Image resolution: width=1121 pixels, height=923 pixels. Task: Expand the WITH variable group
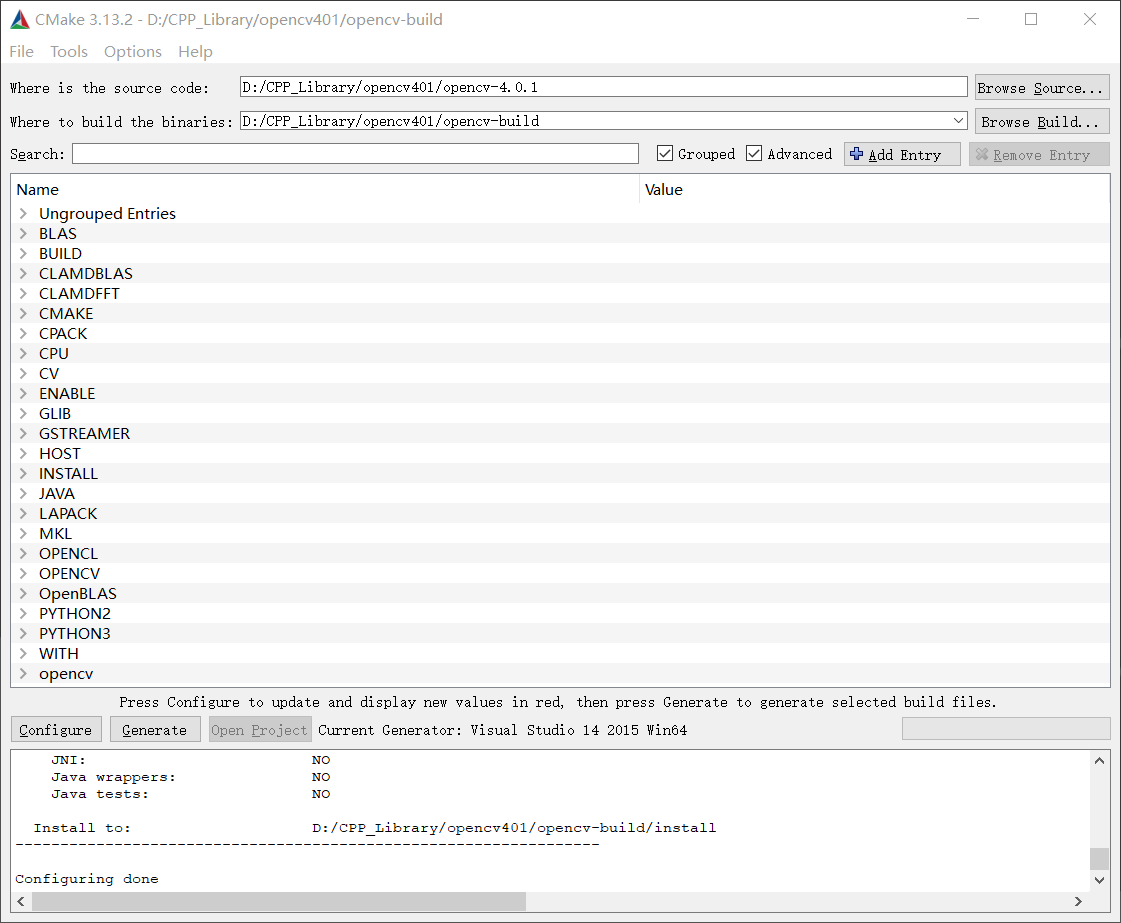tap(22, 653)
